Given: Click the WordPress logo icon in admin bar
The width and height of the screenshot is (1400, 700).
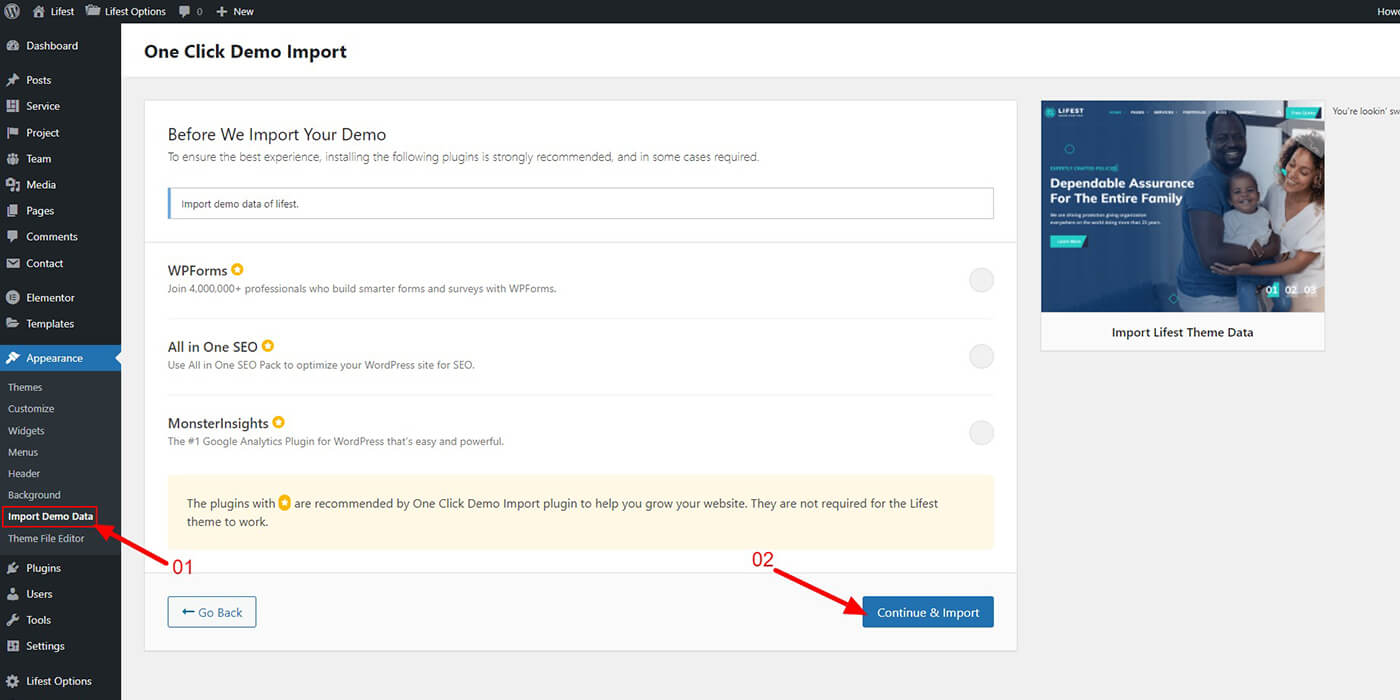Looking at the screenshot, I should tap(12, 11).
